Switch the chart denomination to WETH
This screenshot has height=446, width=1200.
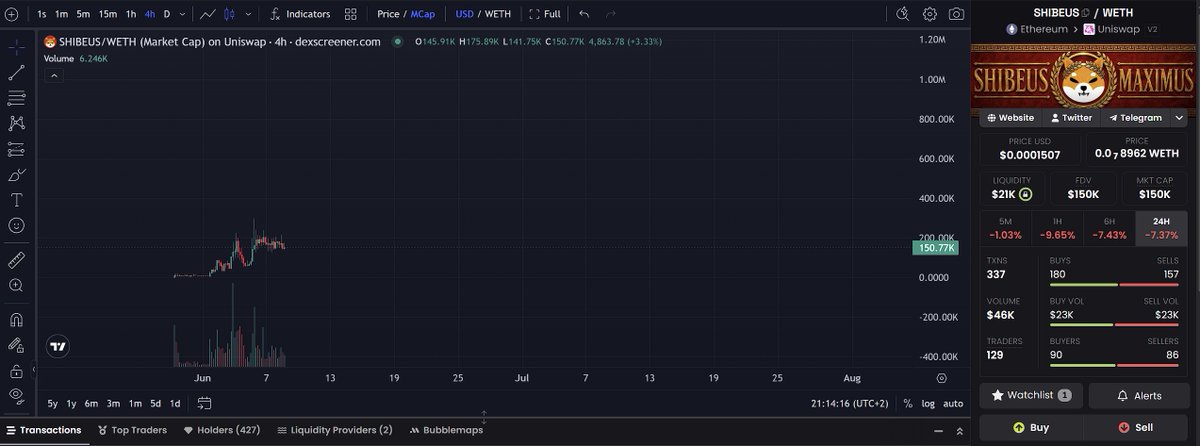(498, 15)
